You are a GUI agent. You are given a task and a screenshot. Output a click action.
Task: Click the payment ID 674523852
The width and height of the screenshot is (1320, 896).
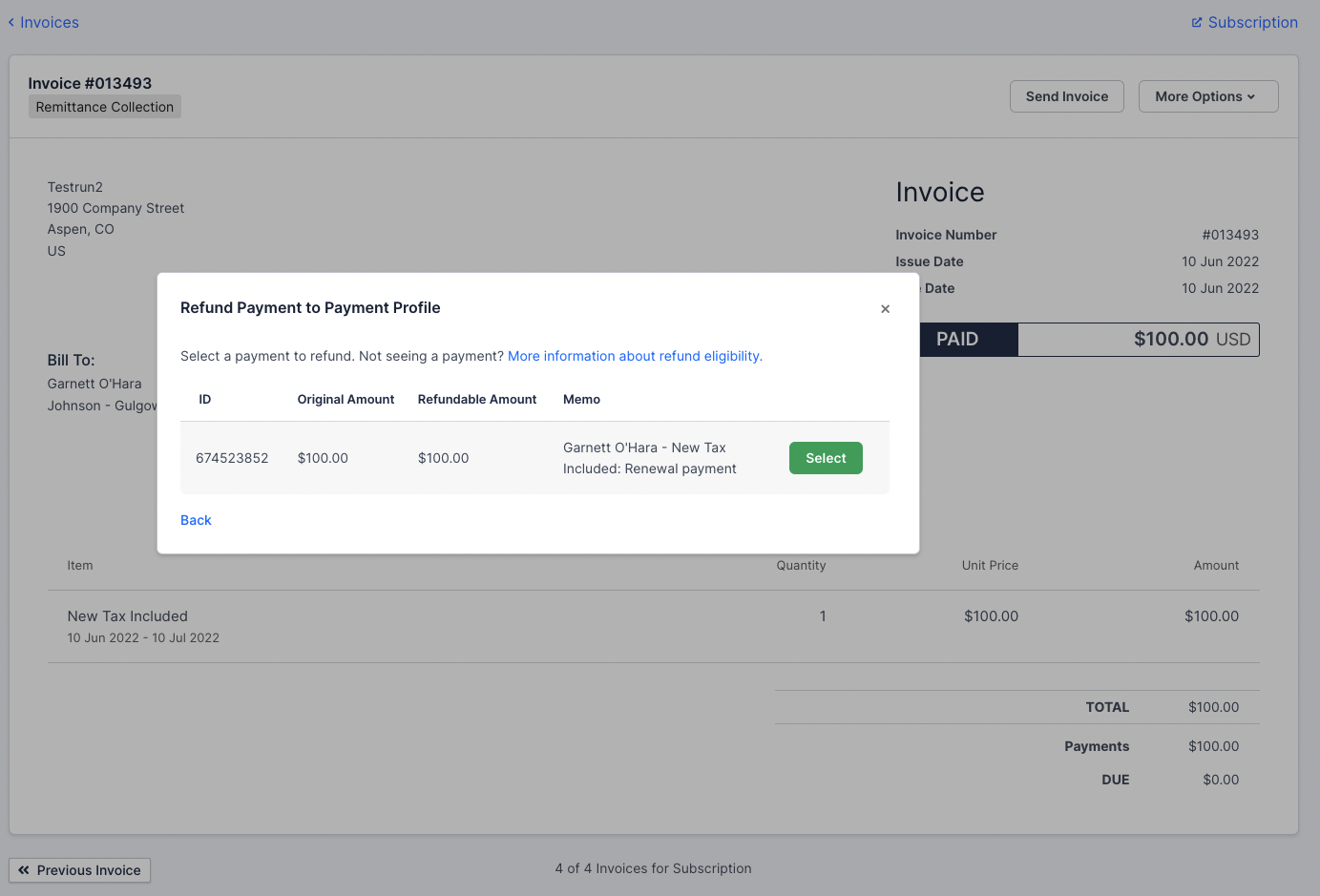[232, 458]
